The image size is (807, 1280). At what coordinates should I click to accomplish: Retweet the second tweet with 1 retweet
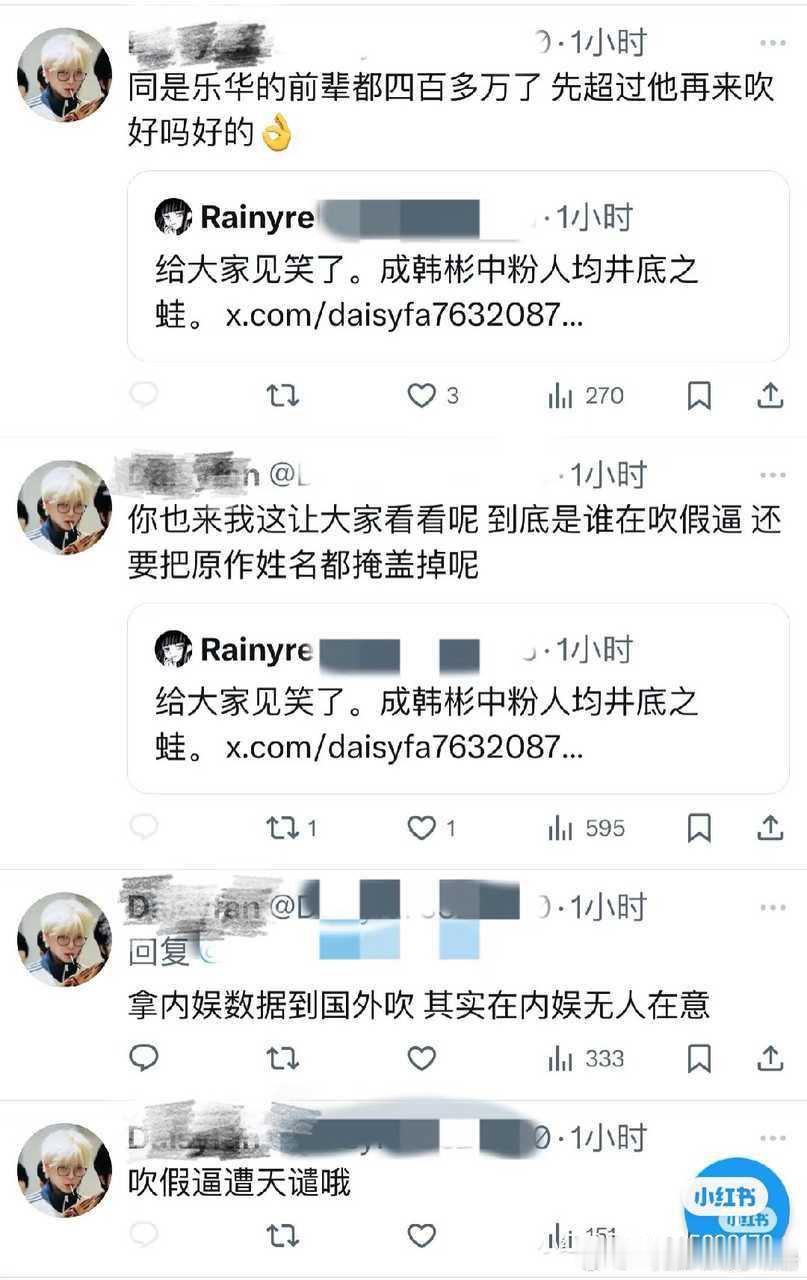tap(291, 828)
